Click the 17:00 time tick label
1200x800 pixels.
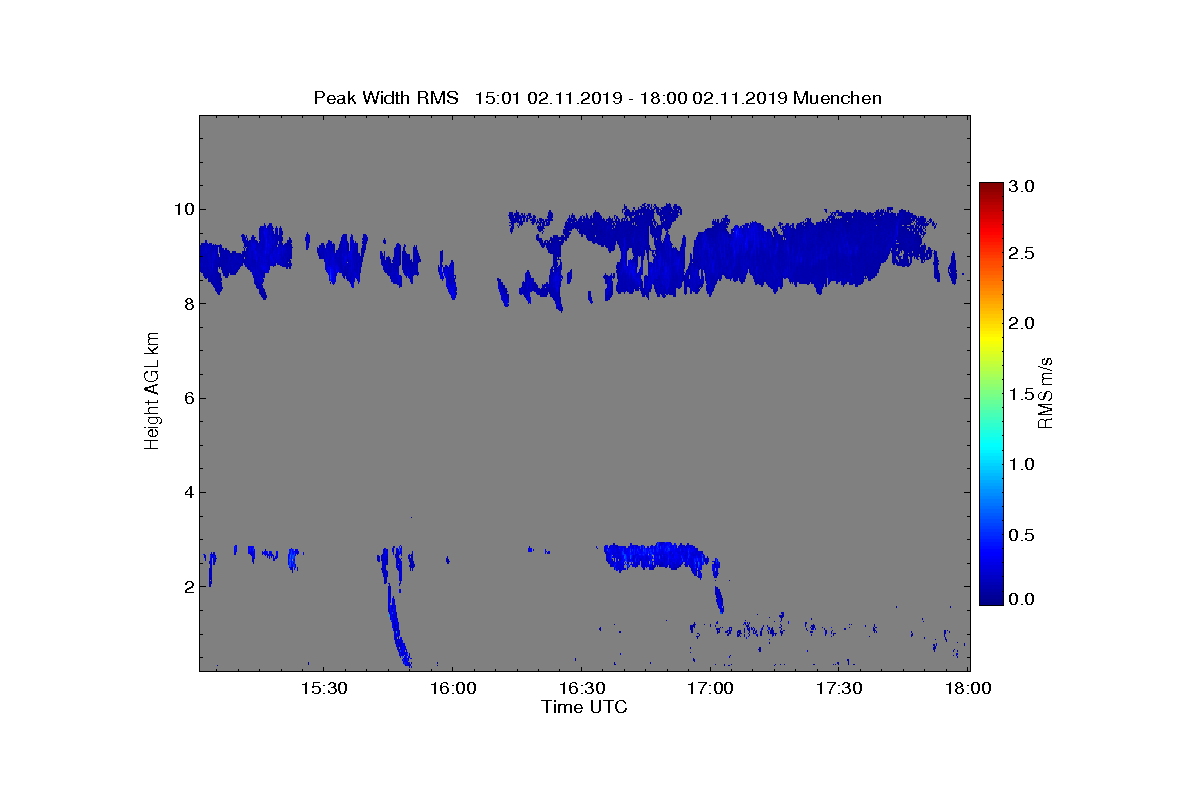coord(711,689)
